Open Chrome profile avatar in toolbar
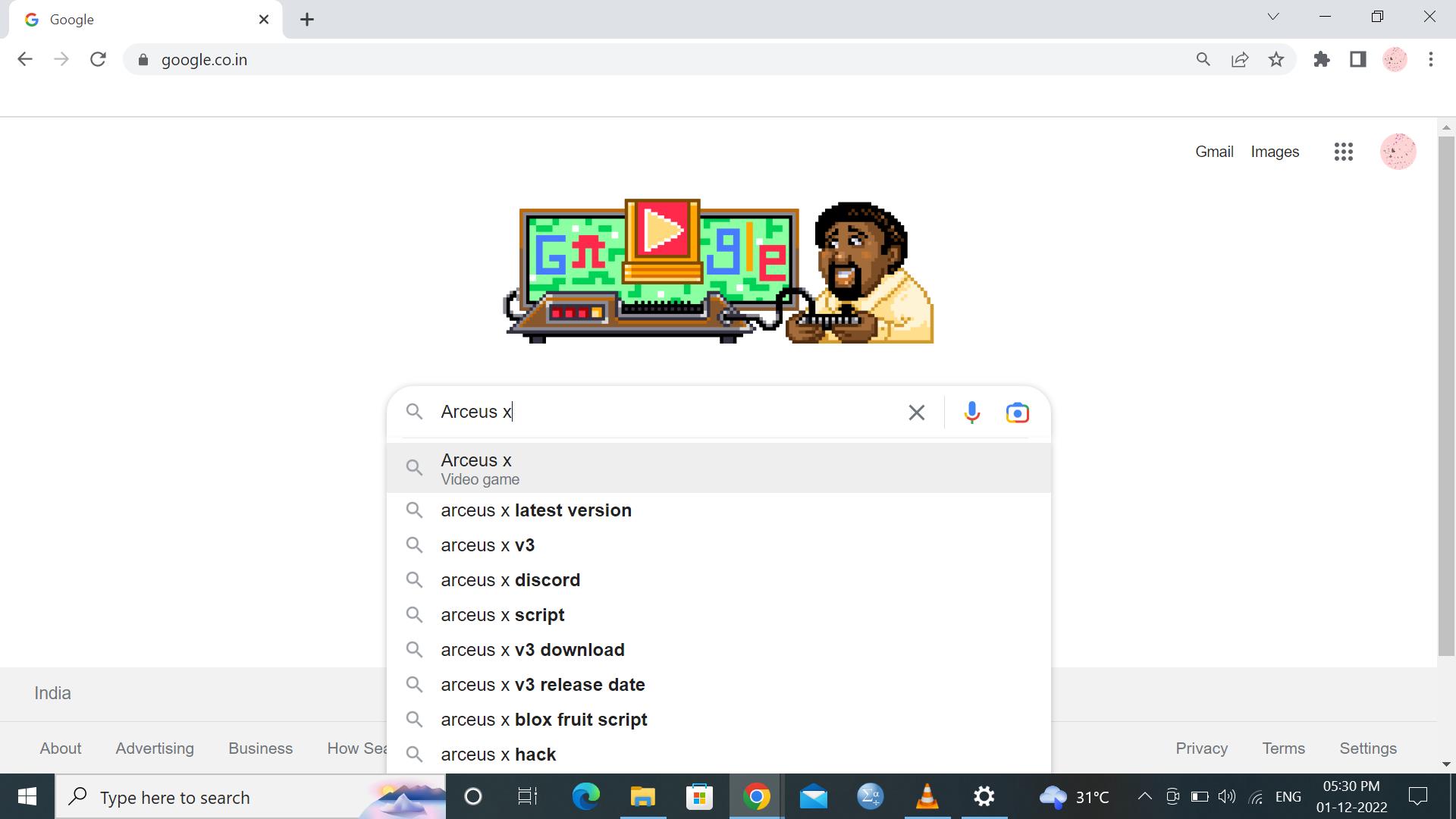 1395,59
